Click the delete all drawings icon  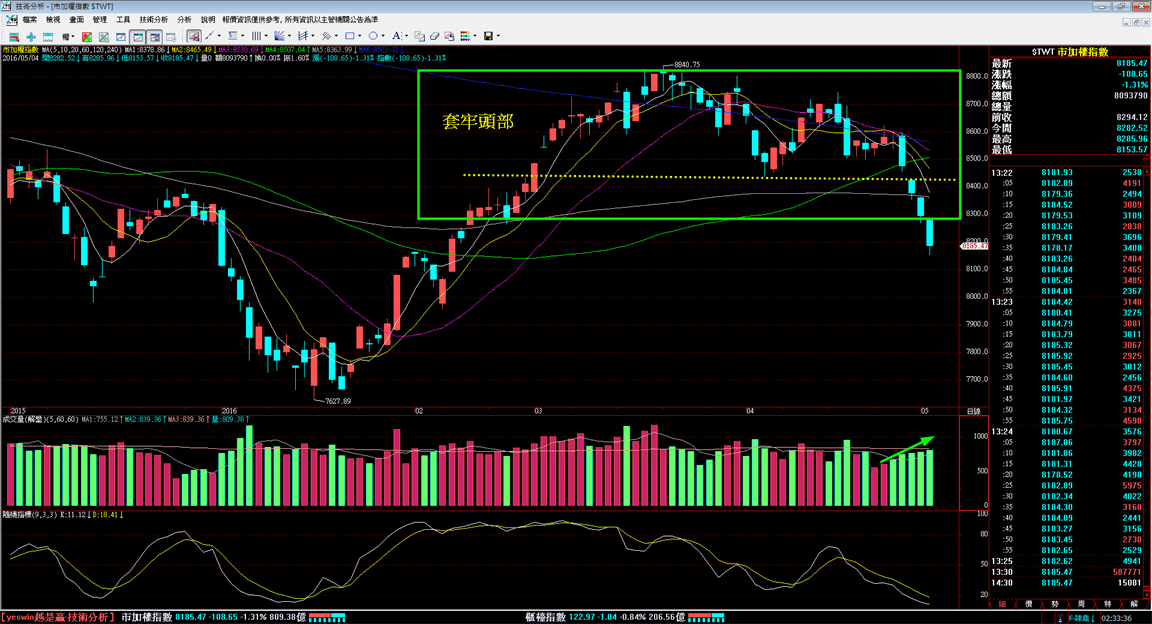pos(449,36)
